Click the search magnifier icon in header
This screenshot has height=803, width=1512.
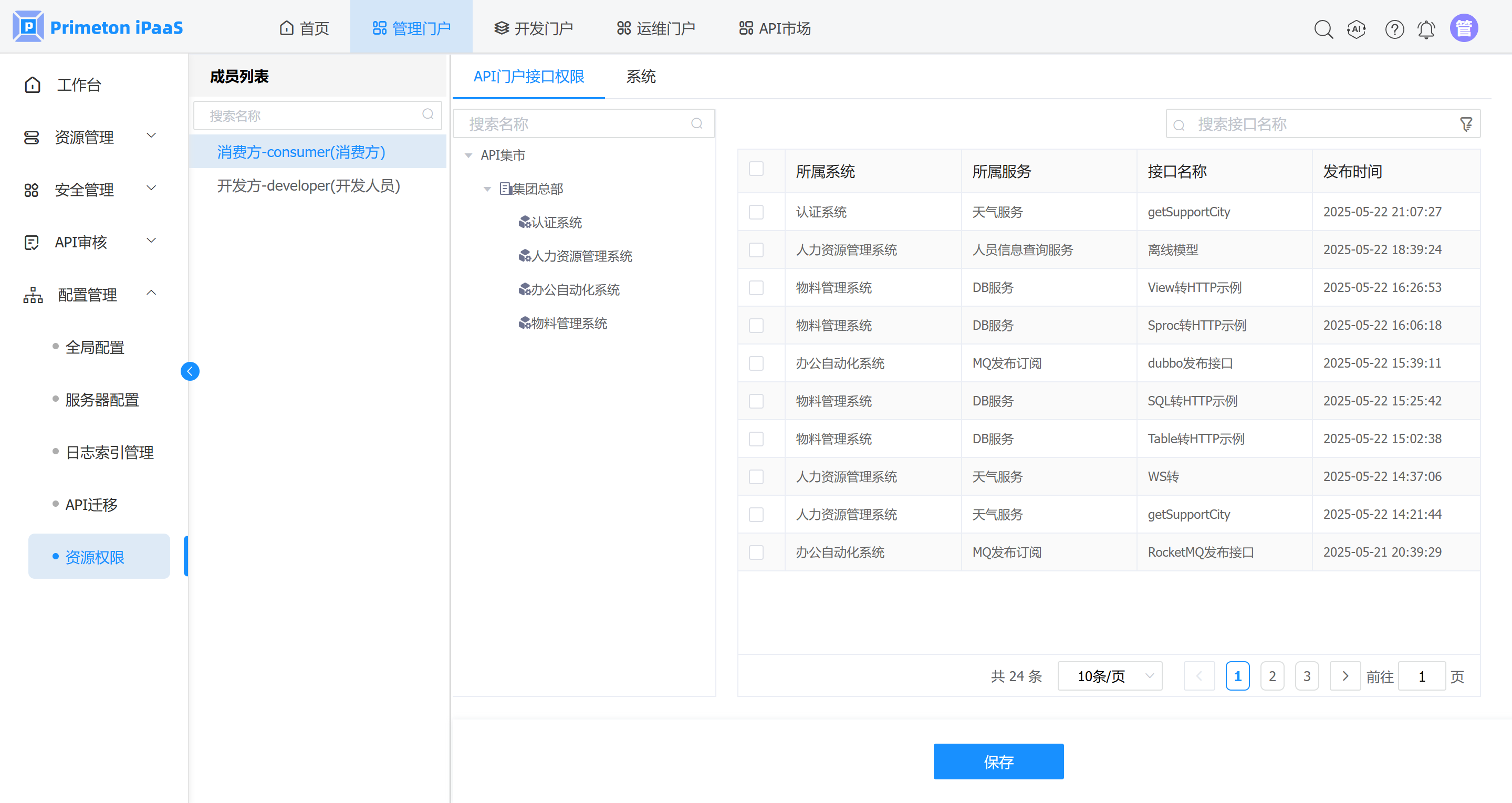pos(1323,29)
